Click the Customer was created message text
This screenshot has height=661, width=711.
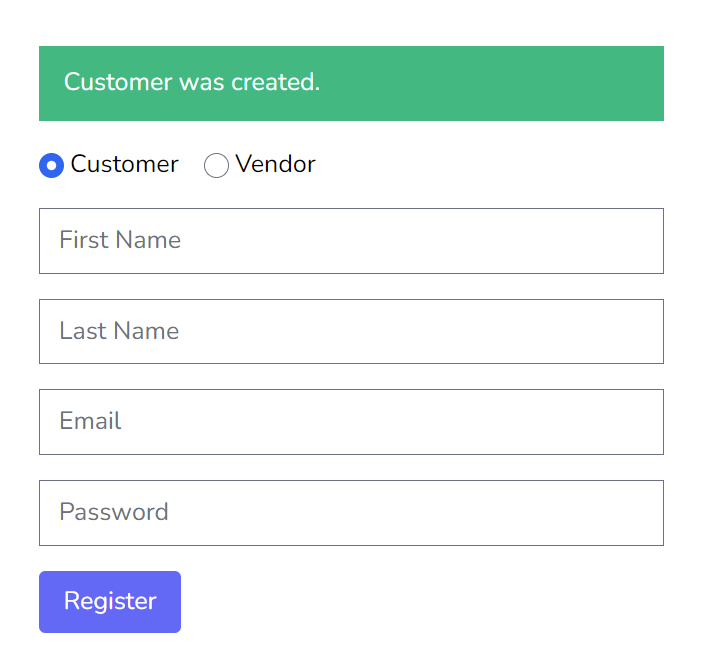click(x=192, y=82)
